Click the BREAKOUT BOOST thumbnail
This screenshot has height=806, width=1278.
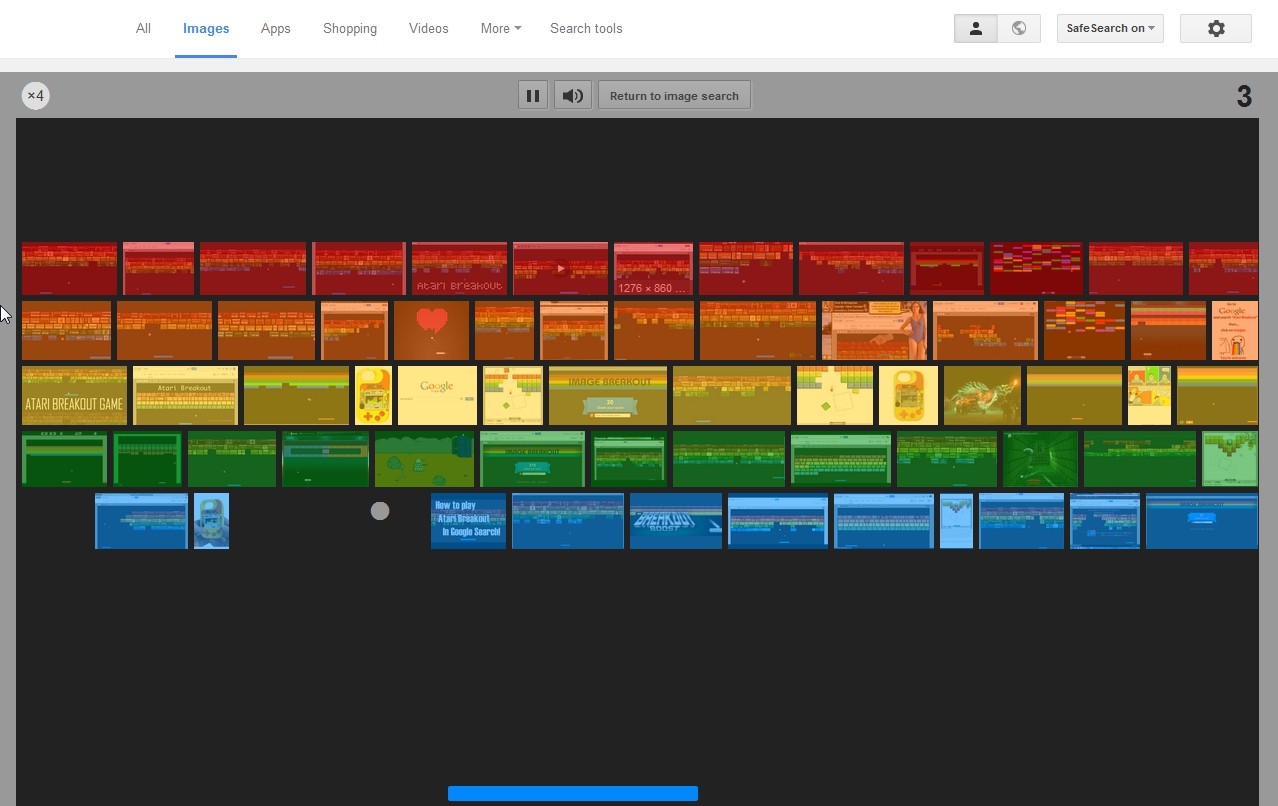[676, 521]
